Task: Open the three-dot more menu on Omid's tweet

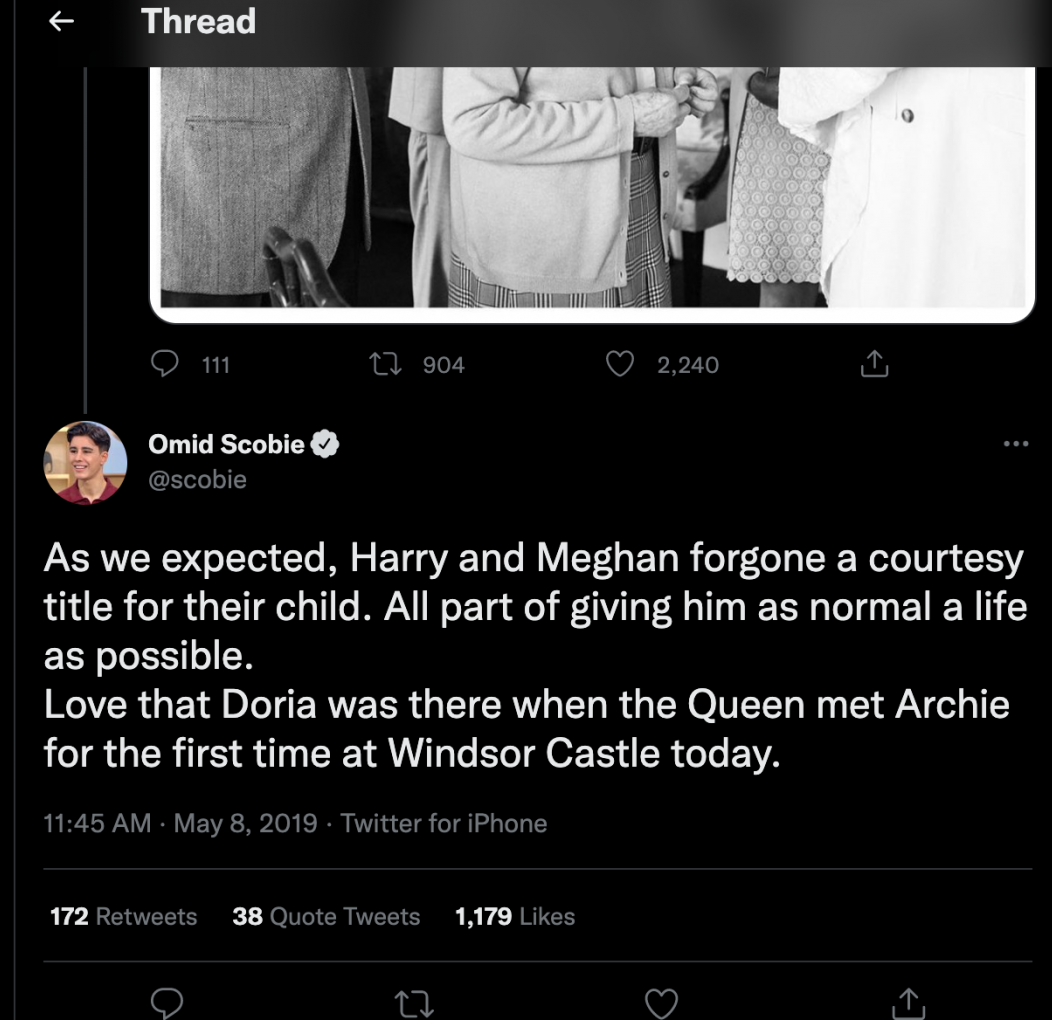Action: (1015, 444)
